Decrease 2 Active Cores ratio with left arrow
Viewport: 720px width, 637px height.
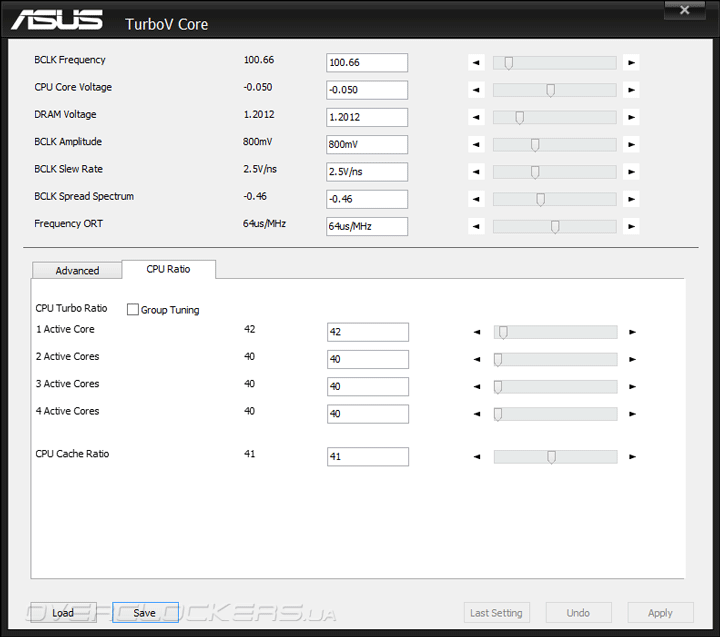477,360
